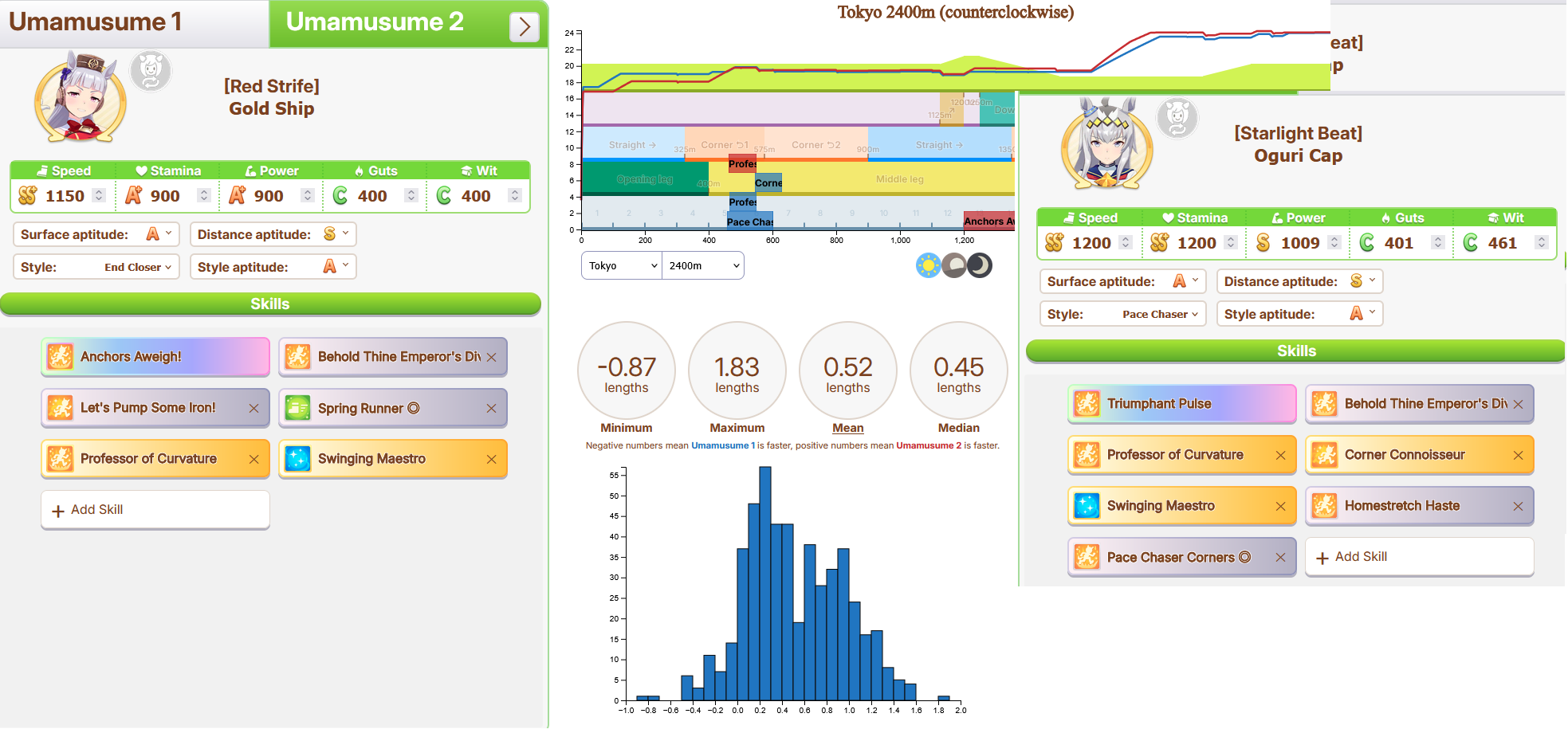Open Oguri Cap's Surface aptitude dropdown
1568x733 pixels.
(1186, 281)
